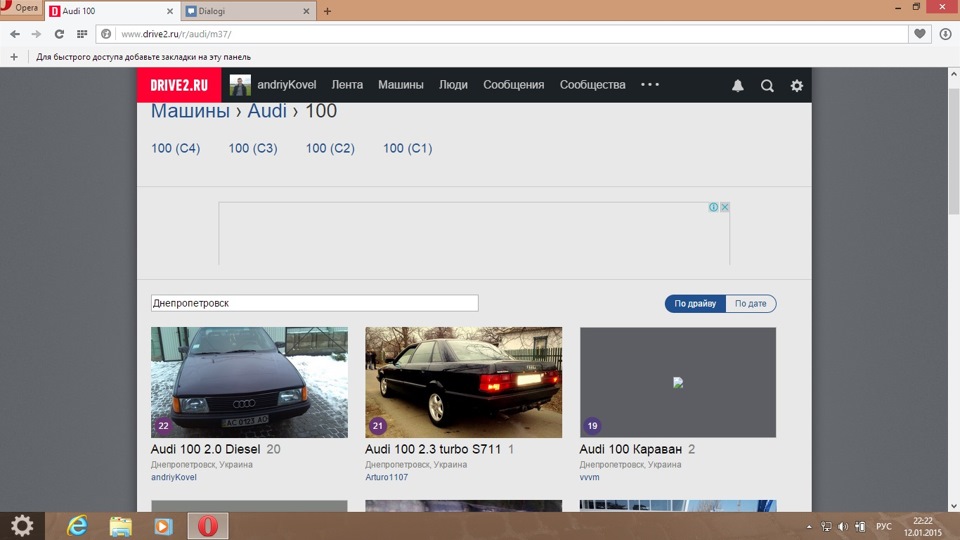Click the 21 drive badge on second photo
960x540 pixels.
tap(378, 426)
